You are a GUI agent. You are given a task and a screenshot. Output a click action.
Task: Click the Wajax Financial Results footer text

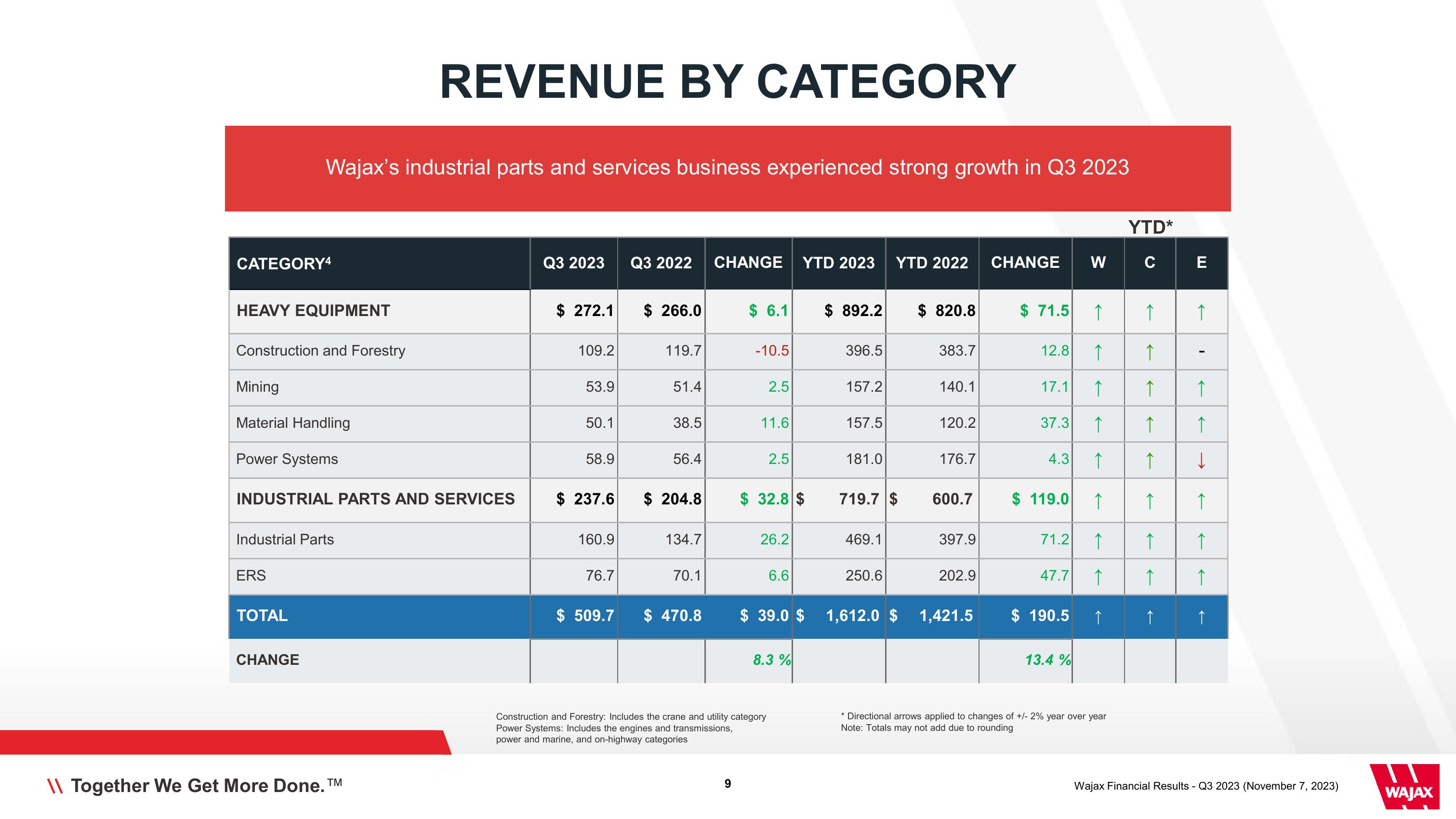coord(1206,786)
